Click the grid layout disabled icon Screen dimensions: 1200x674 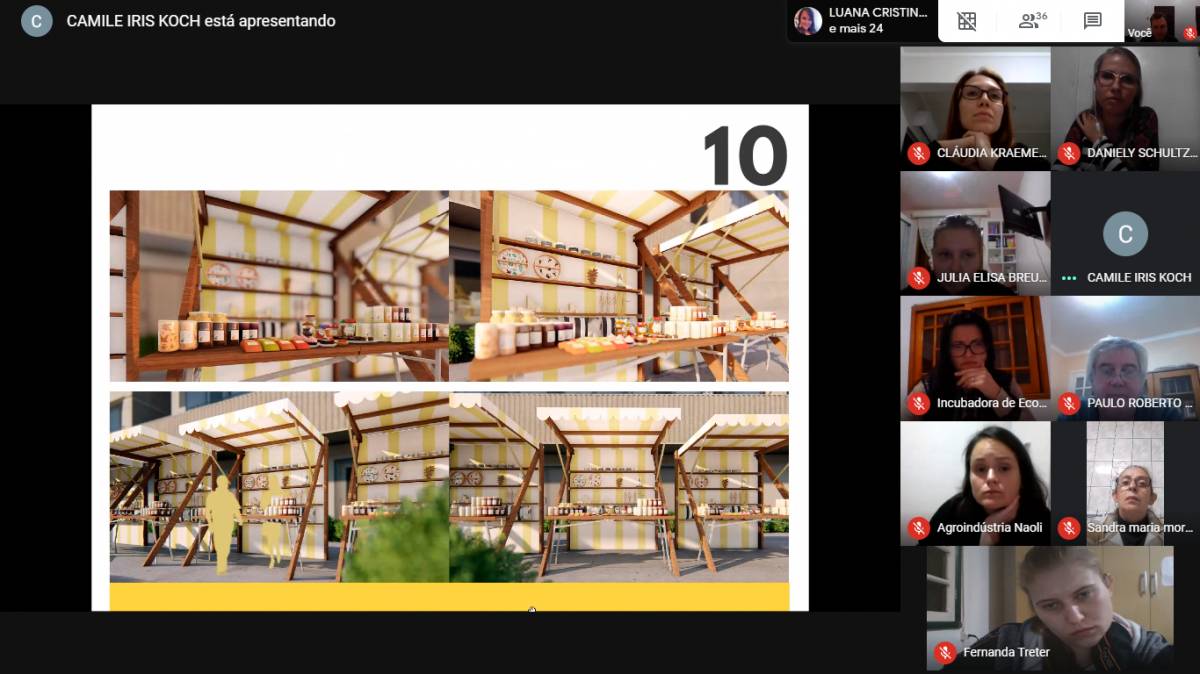[x=966, y=21]
